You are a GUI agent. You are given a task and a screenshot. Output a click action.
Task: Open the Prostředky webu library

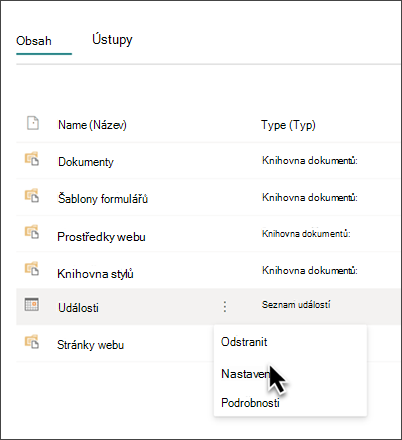[101, 237]
